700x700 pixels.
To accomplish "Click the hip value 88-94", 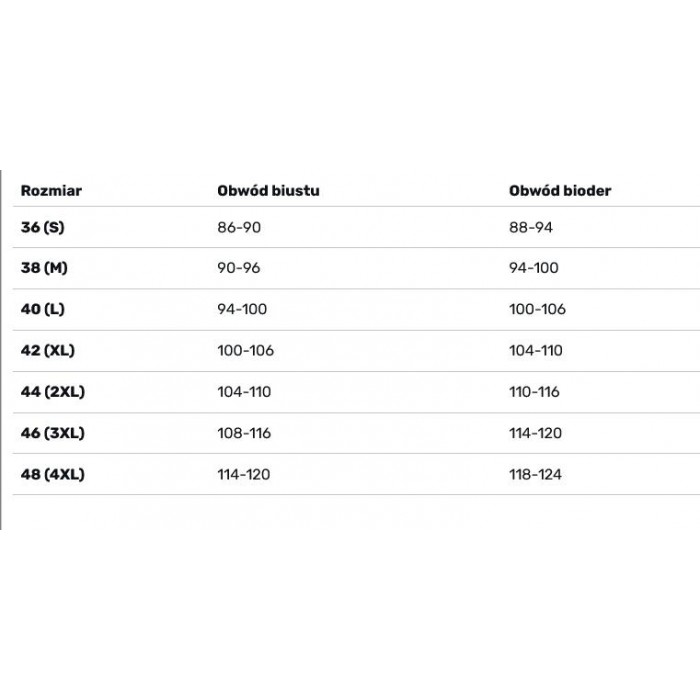I will click(531, 227).
